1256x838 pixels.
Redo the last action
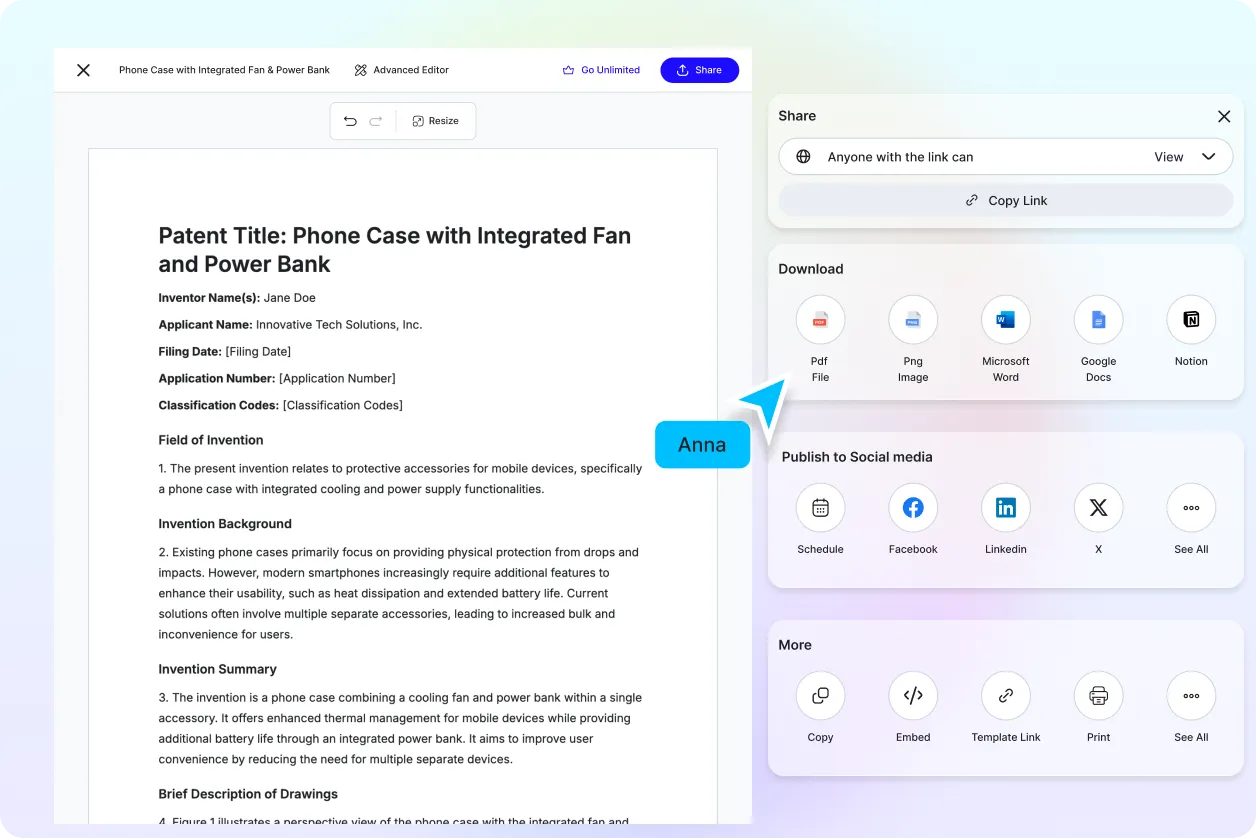(376, 121)
